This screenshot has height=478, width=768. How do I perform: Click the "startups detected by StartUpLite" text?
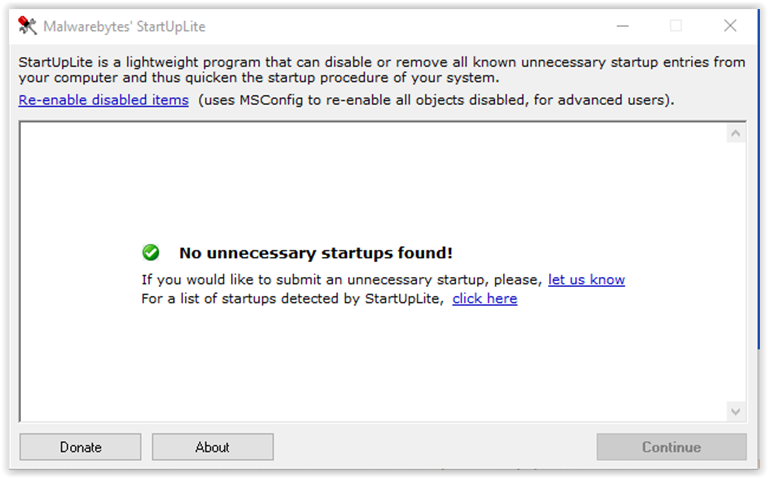[292, 299]
